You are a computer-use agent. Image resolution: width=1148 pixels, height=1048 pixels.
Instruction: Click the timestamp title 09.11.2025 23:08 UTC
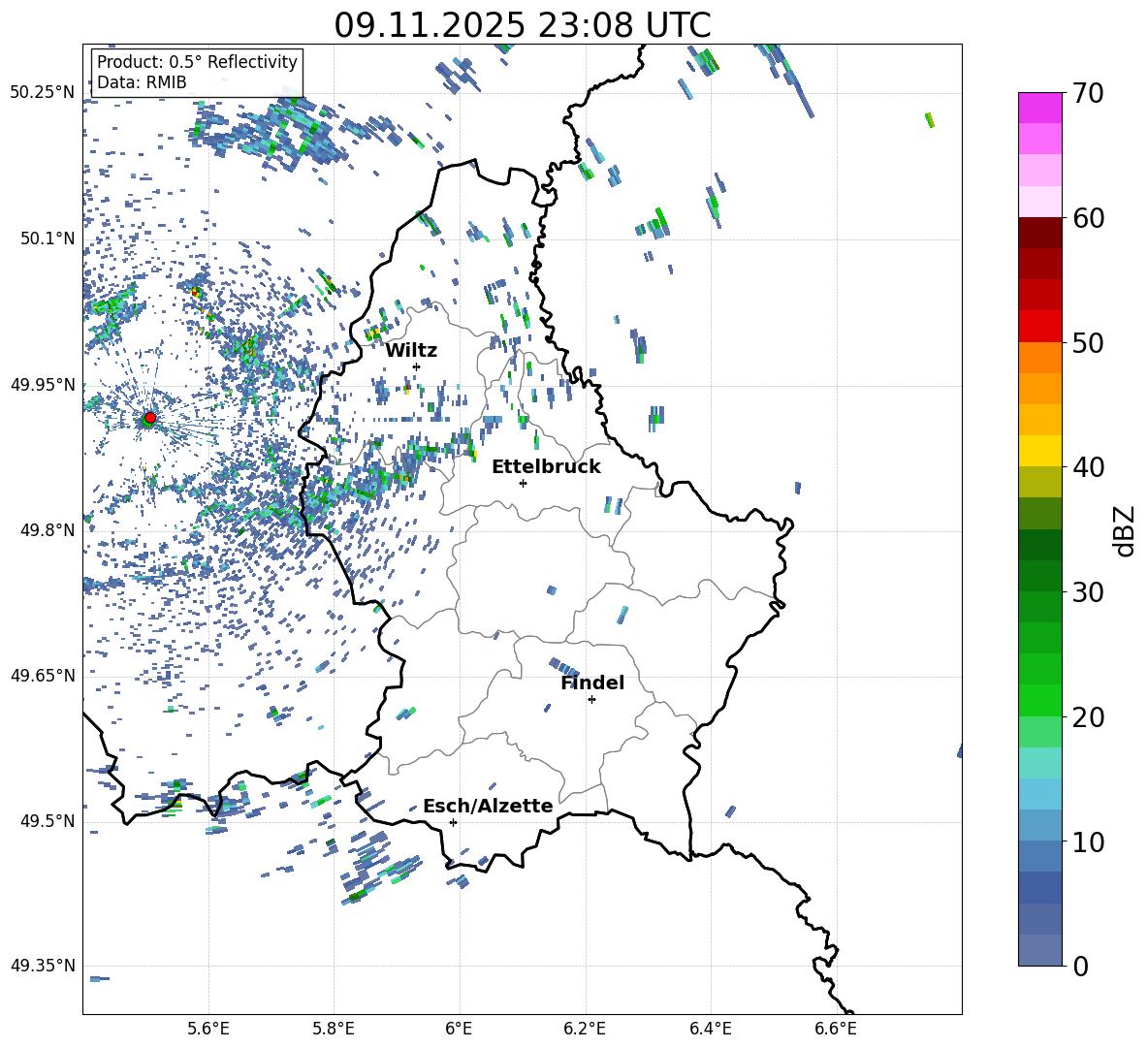522,25
